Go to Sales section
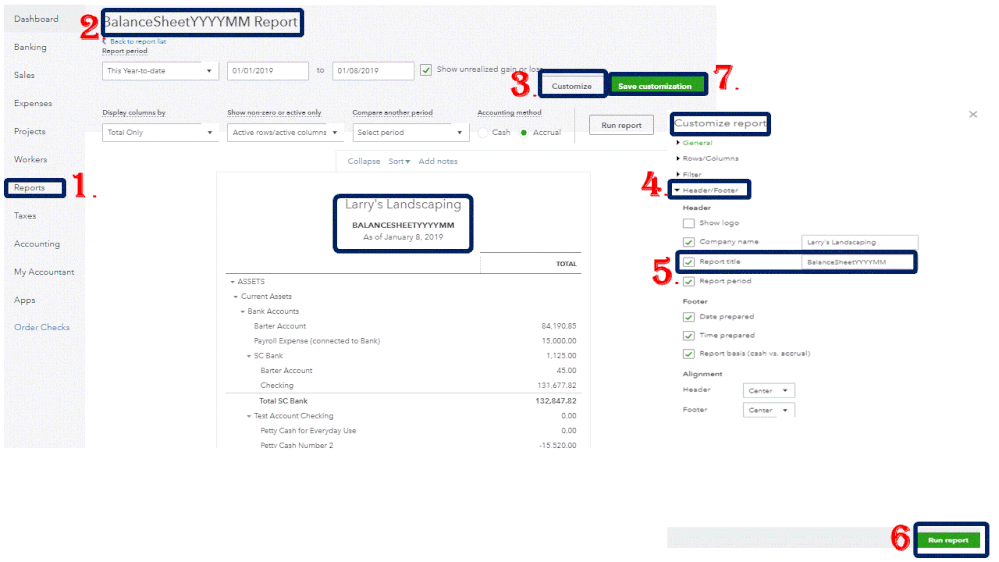The image size is (999, 562). coord(24,75)
